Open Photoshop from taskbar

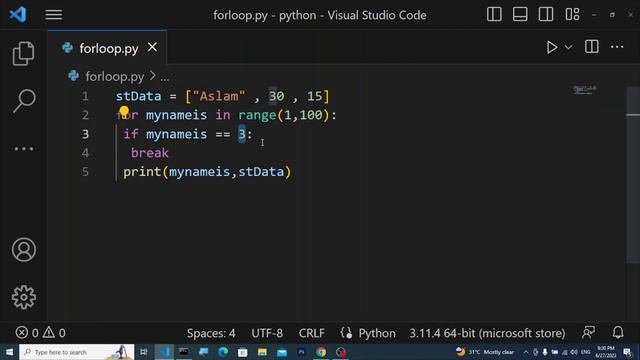coord(301,352)
